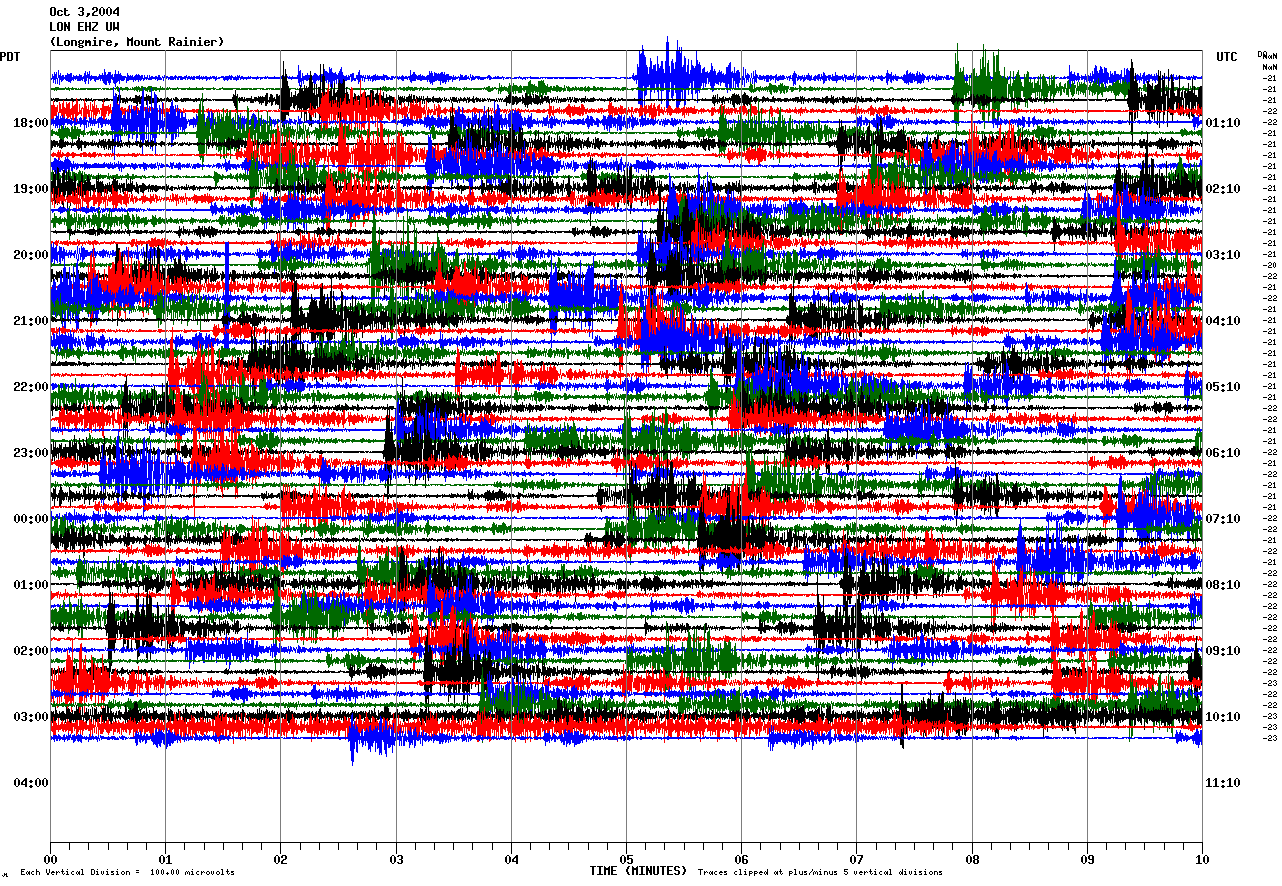Viewport: 1282px width, 886px height.
Task: Select the 01:00 PDT time label
Action: 30,585
